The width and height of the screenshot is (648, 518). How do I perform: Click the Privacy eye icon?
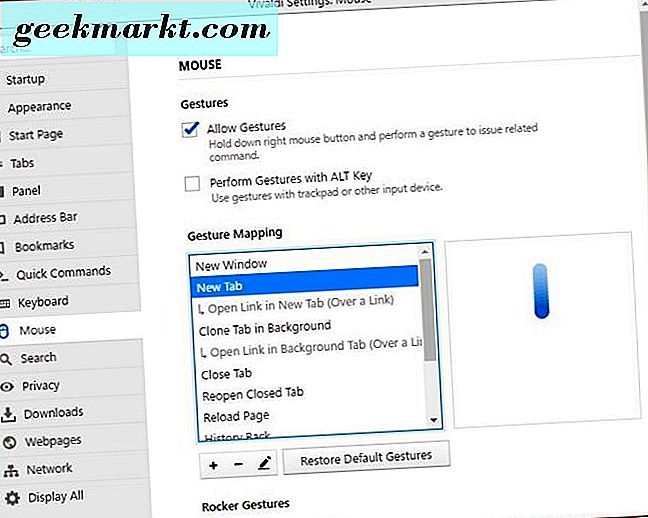pos(7,386)
